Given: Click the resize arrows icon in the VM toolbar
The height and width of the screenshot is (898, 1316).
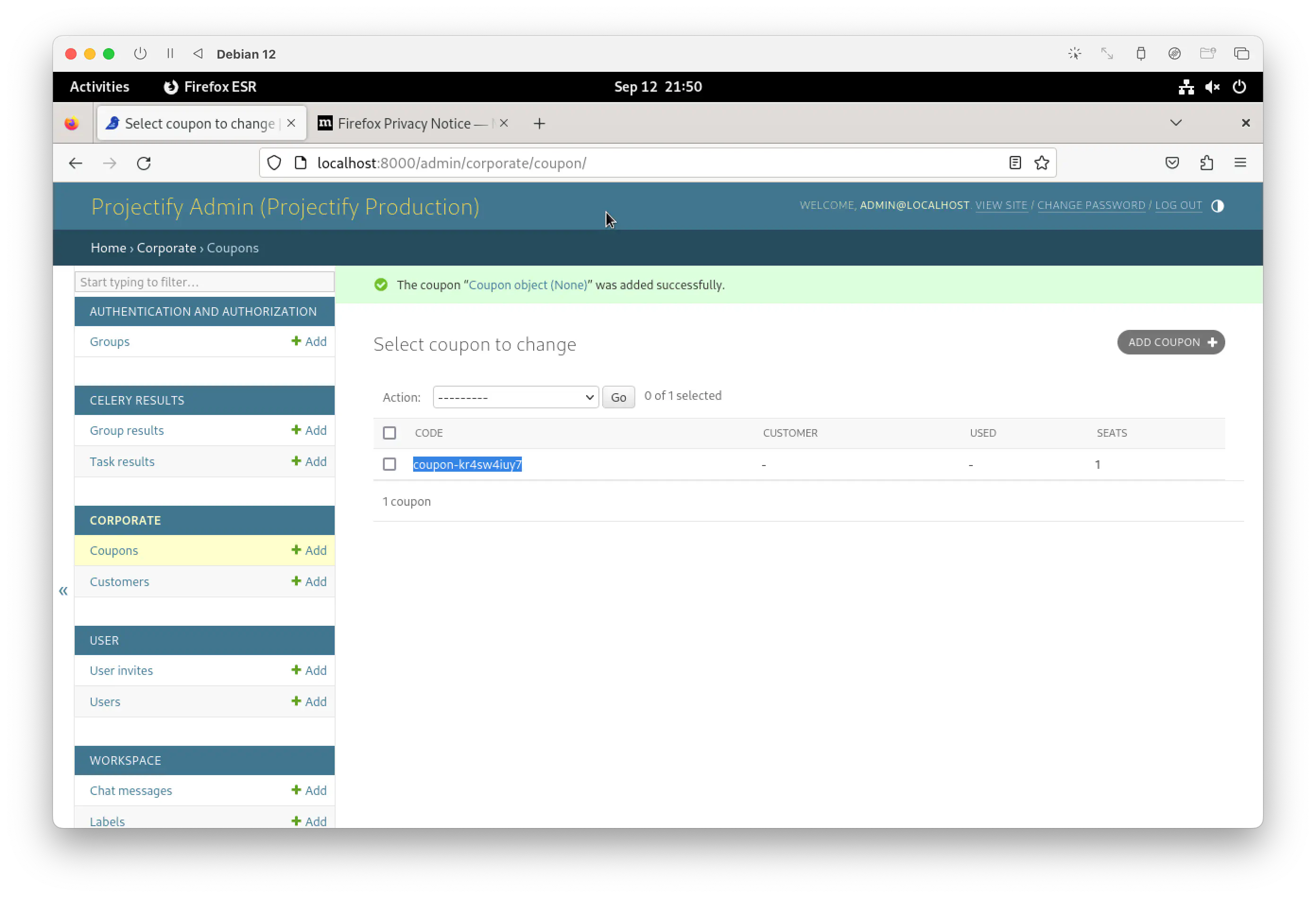Looking at the screenshot, I should 1107,54.
